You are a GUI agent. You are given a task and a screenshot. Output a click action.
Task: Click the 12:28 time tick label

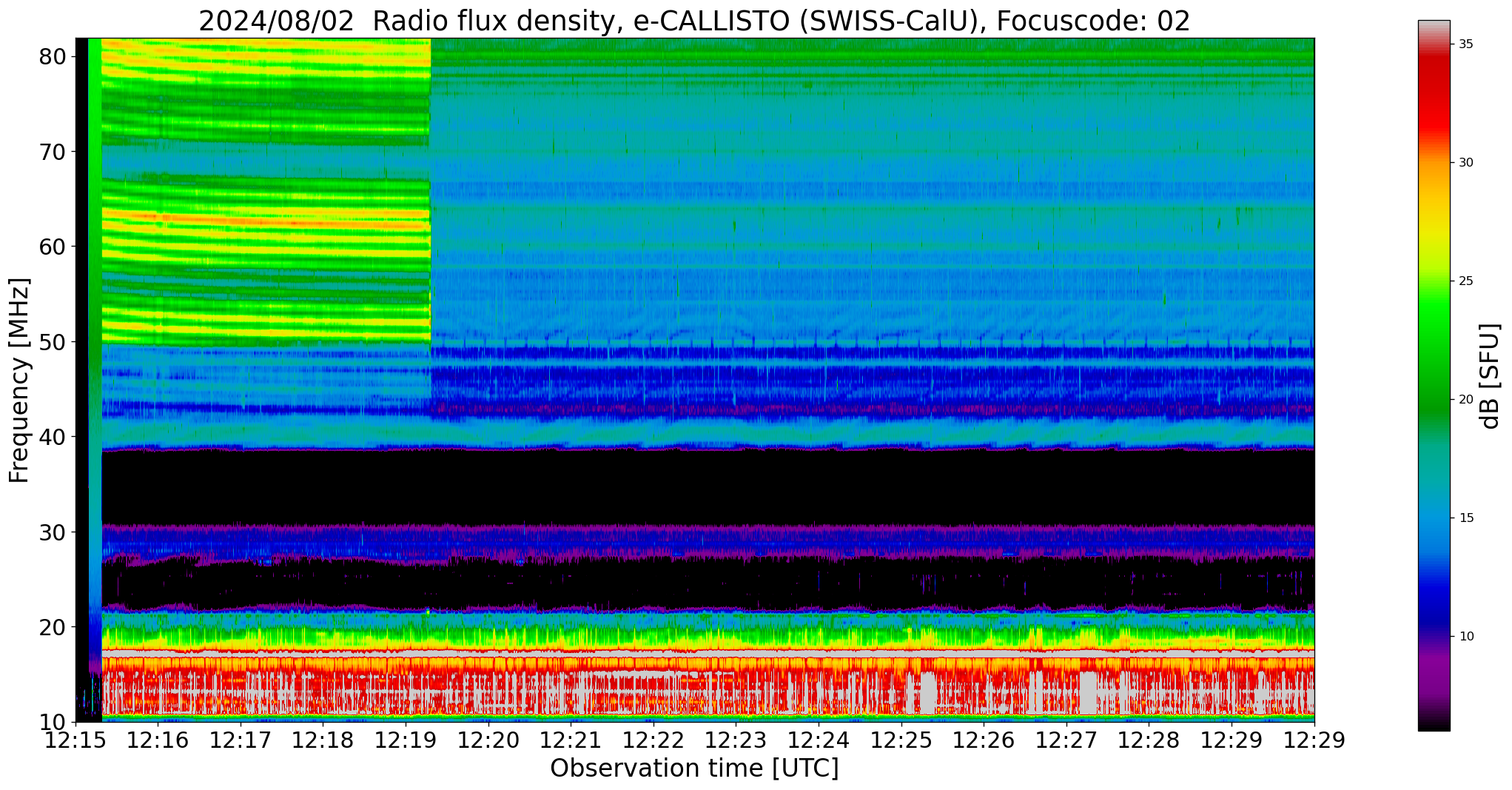click(1149, 740)
